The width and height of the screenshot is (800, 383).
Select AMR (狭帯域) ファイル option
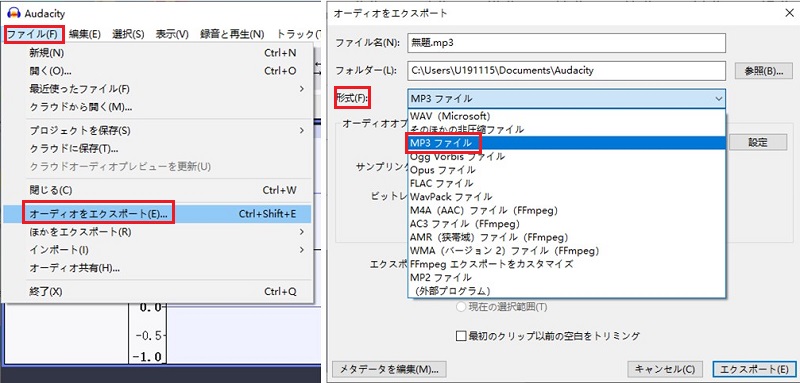(566, 237)
